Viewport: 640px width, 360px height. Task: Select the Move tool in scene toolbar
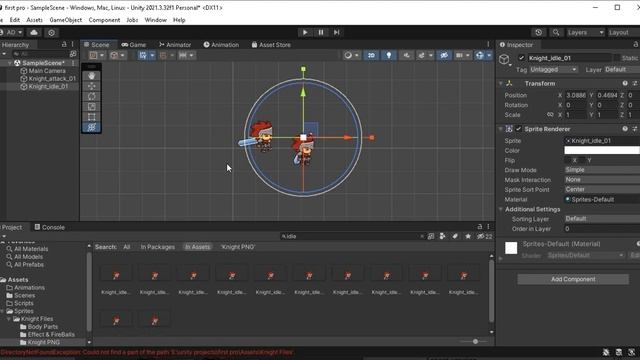(x=91, y=86)
